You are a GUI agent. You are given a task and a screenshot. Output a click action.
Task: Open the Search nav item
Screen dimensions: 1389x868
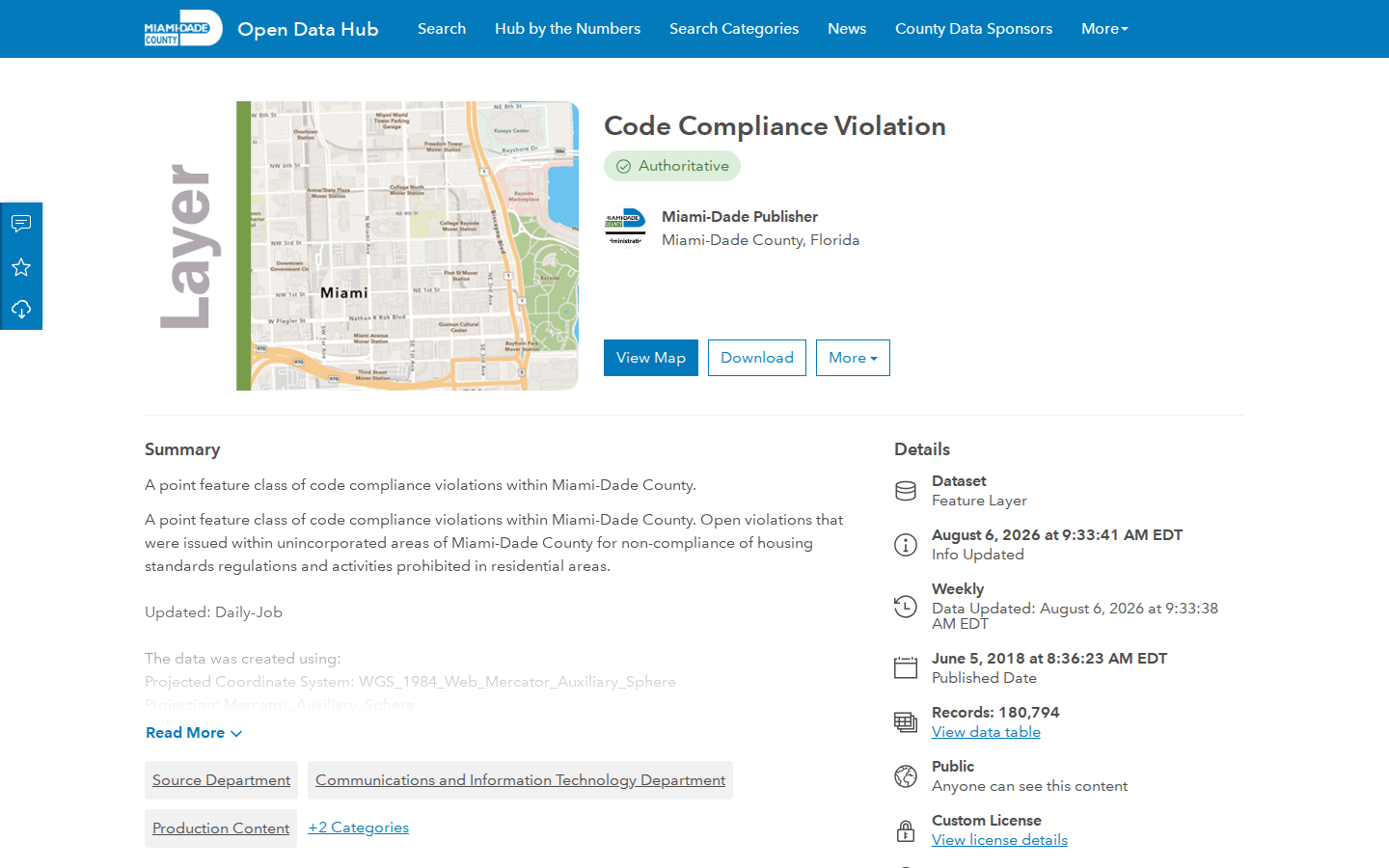pyautogui.click(x=442, y=29)
